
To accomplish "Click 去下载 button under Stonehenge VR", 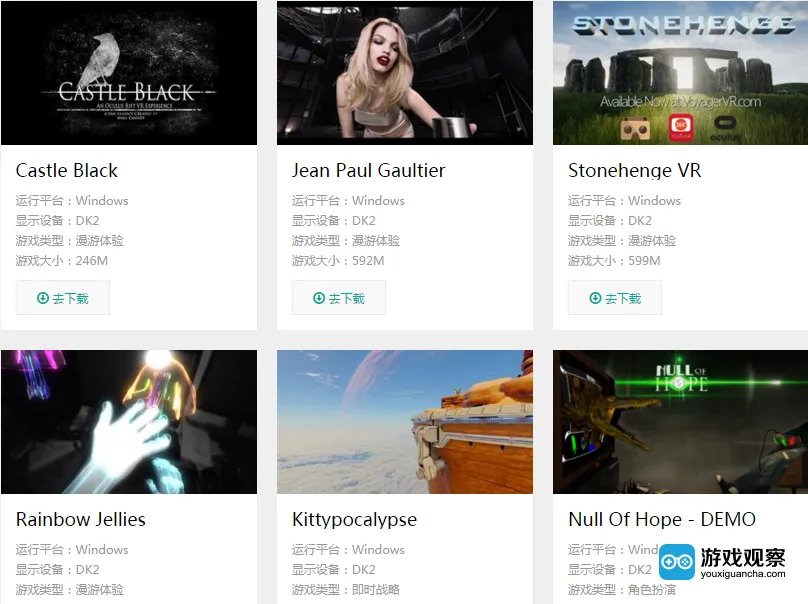I will click(615, 298).
